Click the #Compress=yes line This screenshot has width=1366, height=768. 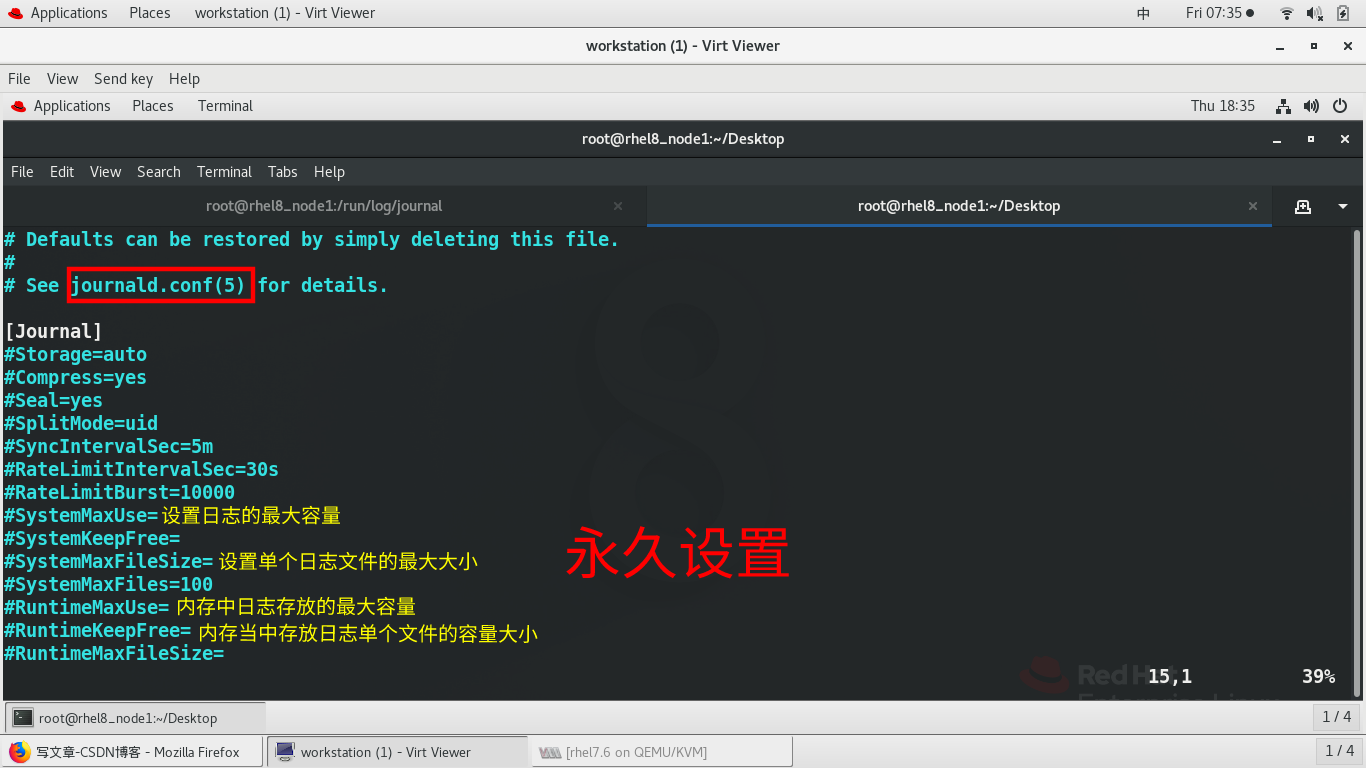(76, 377)
